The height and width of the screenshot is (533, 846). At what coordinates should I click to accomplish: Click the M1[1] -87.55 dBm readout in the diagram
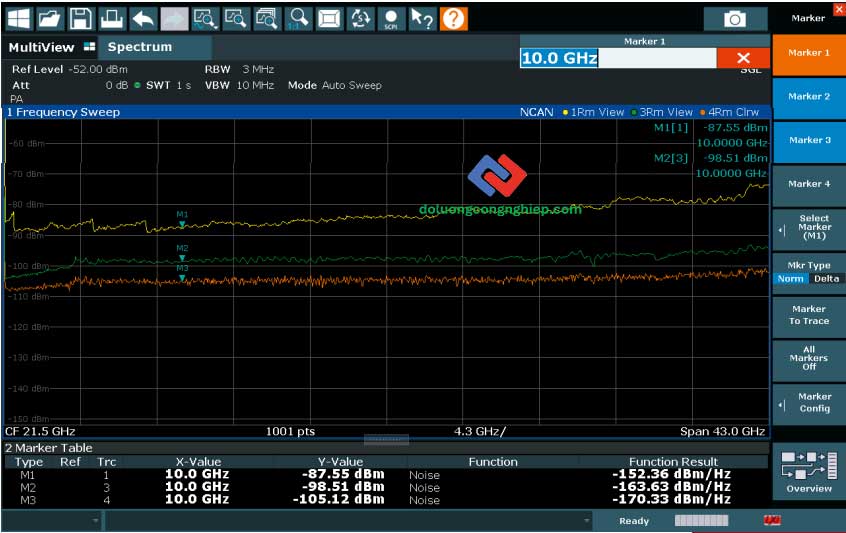[x=711, y=128]
